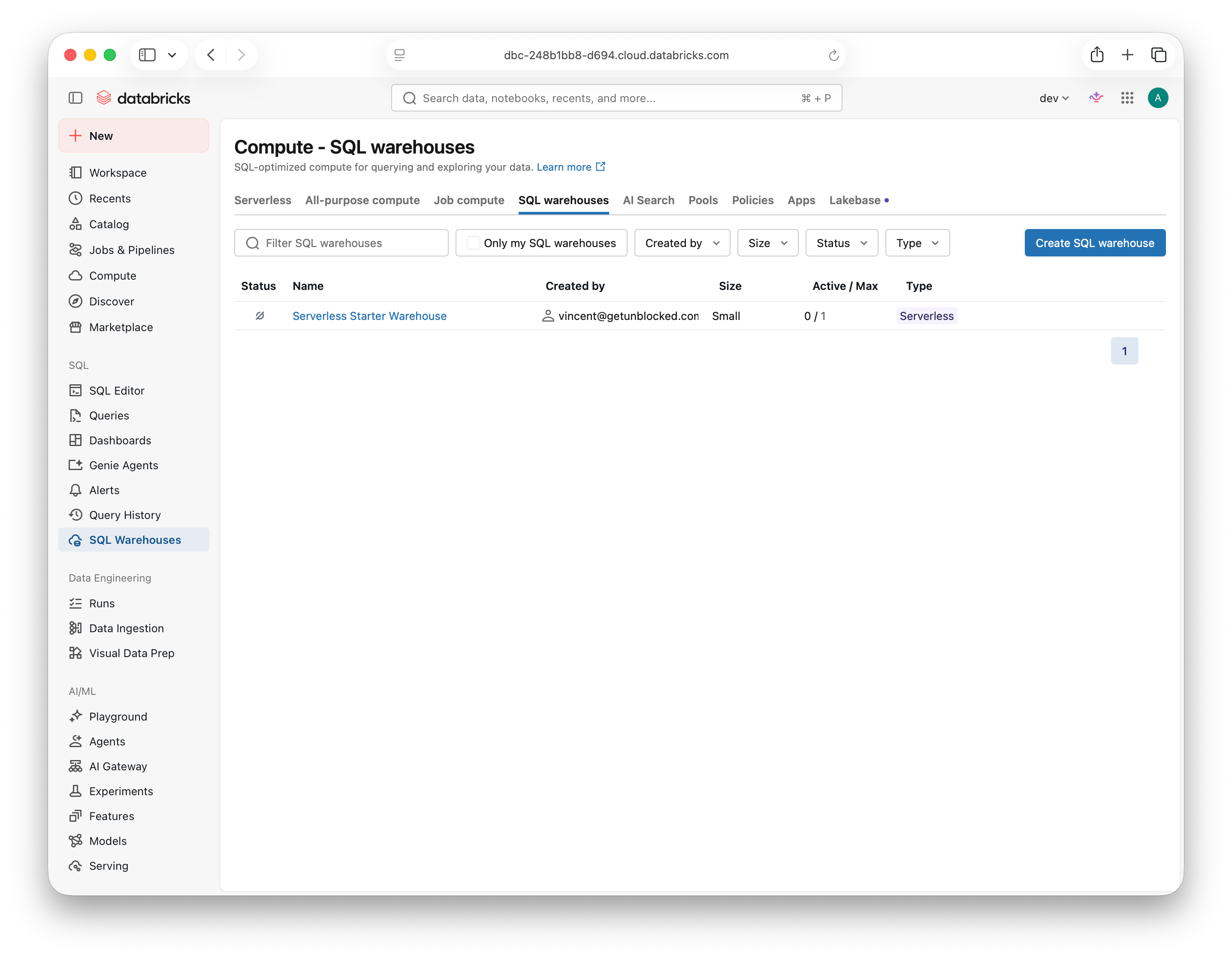The width and height of the screenshot is (1232, 959).
Task: Switch to the Job compute tab
Action: pos(469,200)
